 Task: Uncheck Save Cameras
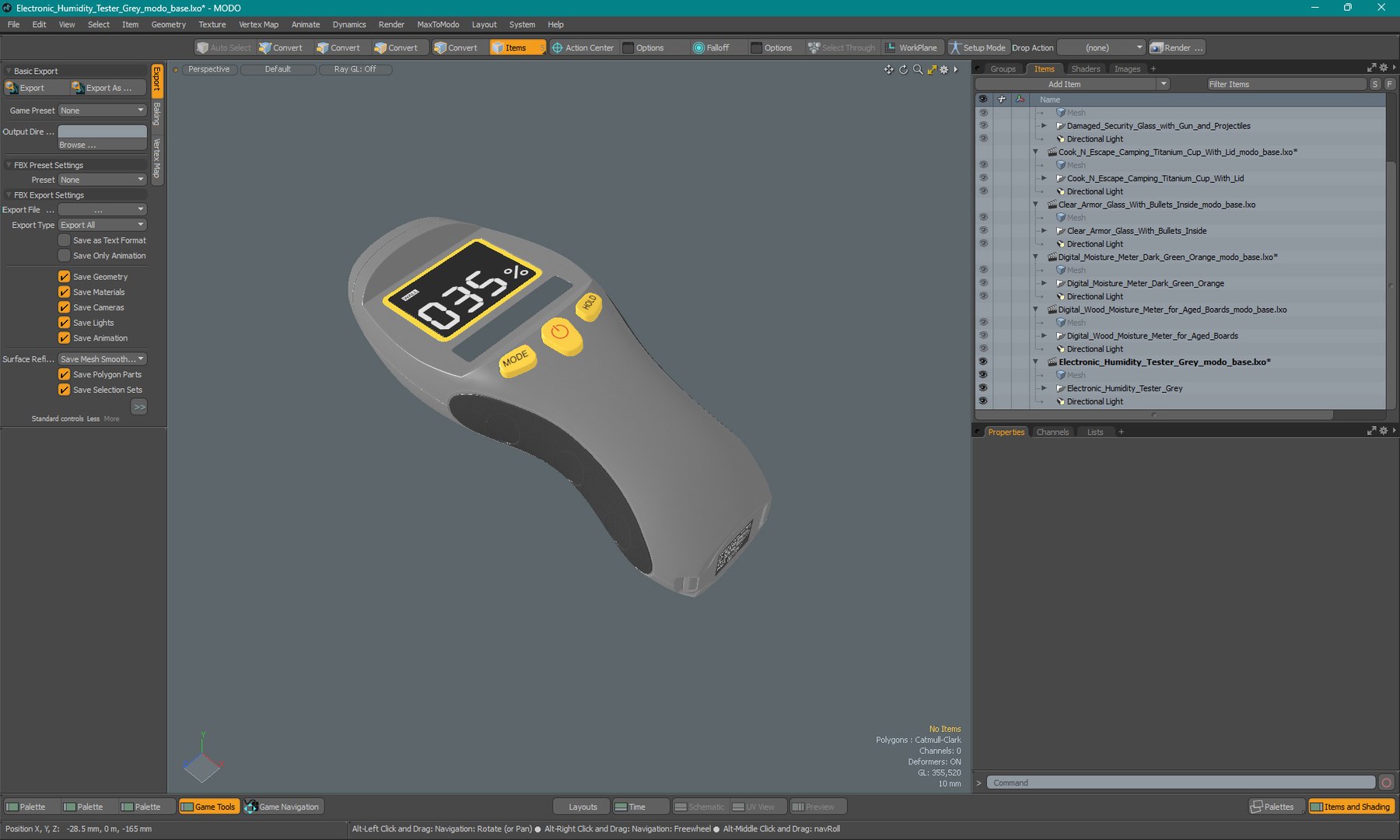click(x=65, y=307)
